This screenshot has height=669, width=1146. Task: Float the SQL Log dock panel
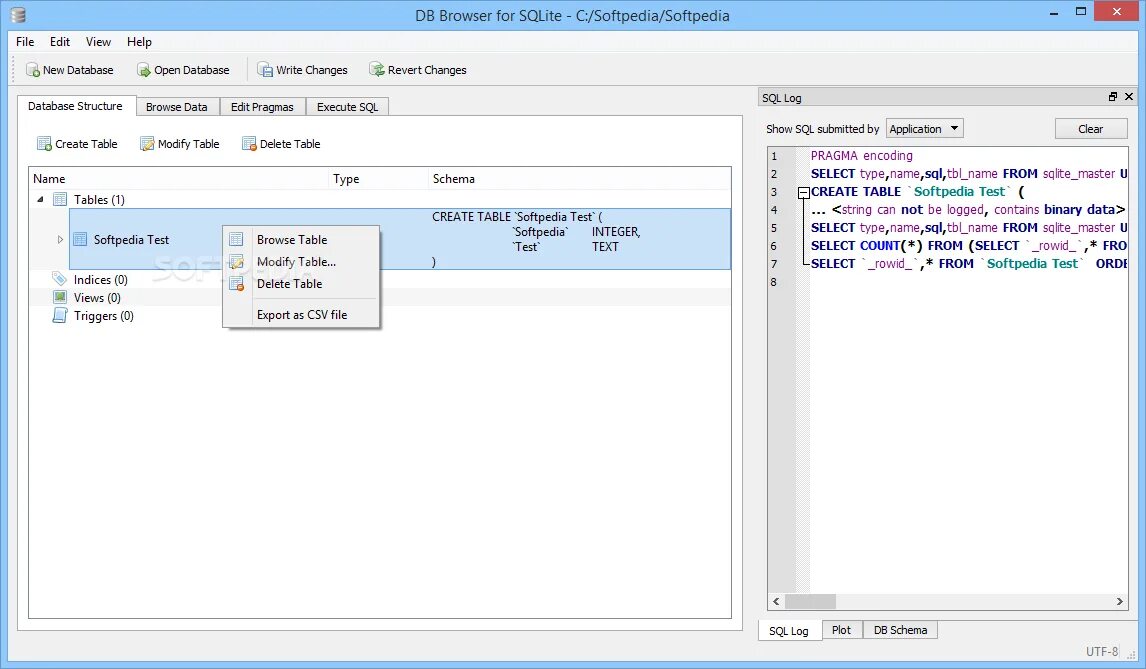pyautogui.click(x=1112, y=97)
